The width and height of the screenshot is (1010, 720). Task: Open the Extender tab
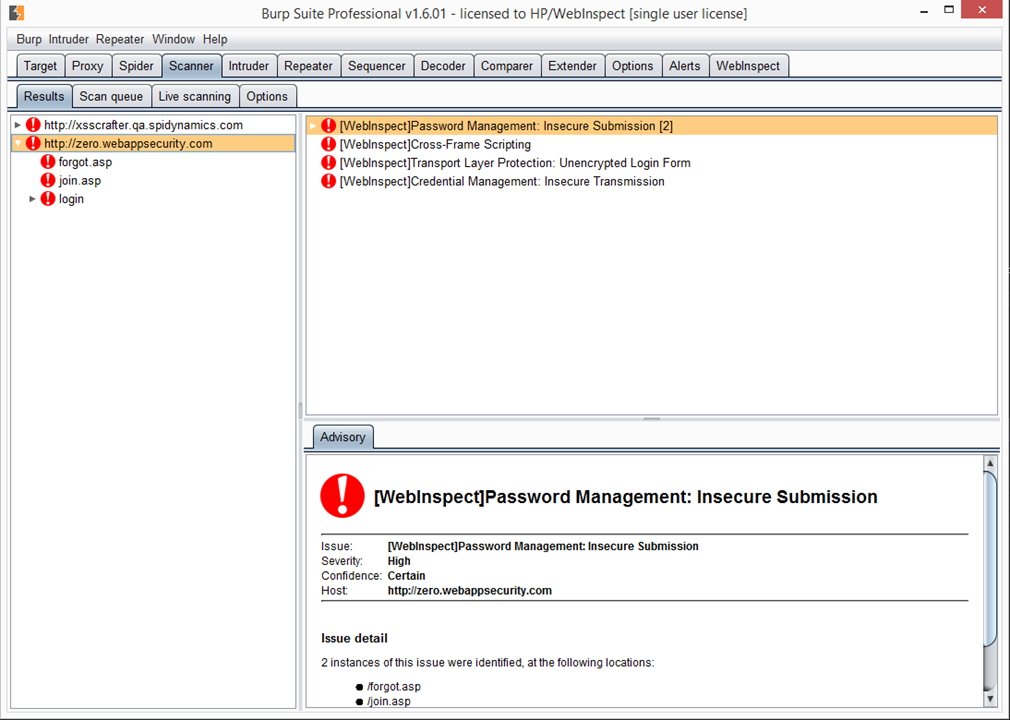(x=573, y=66)
